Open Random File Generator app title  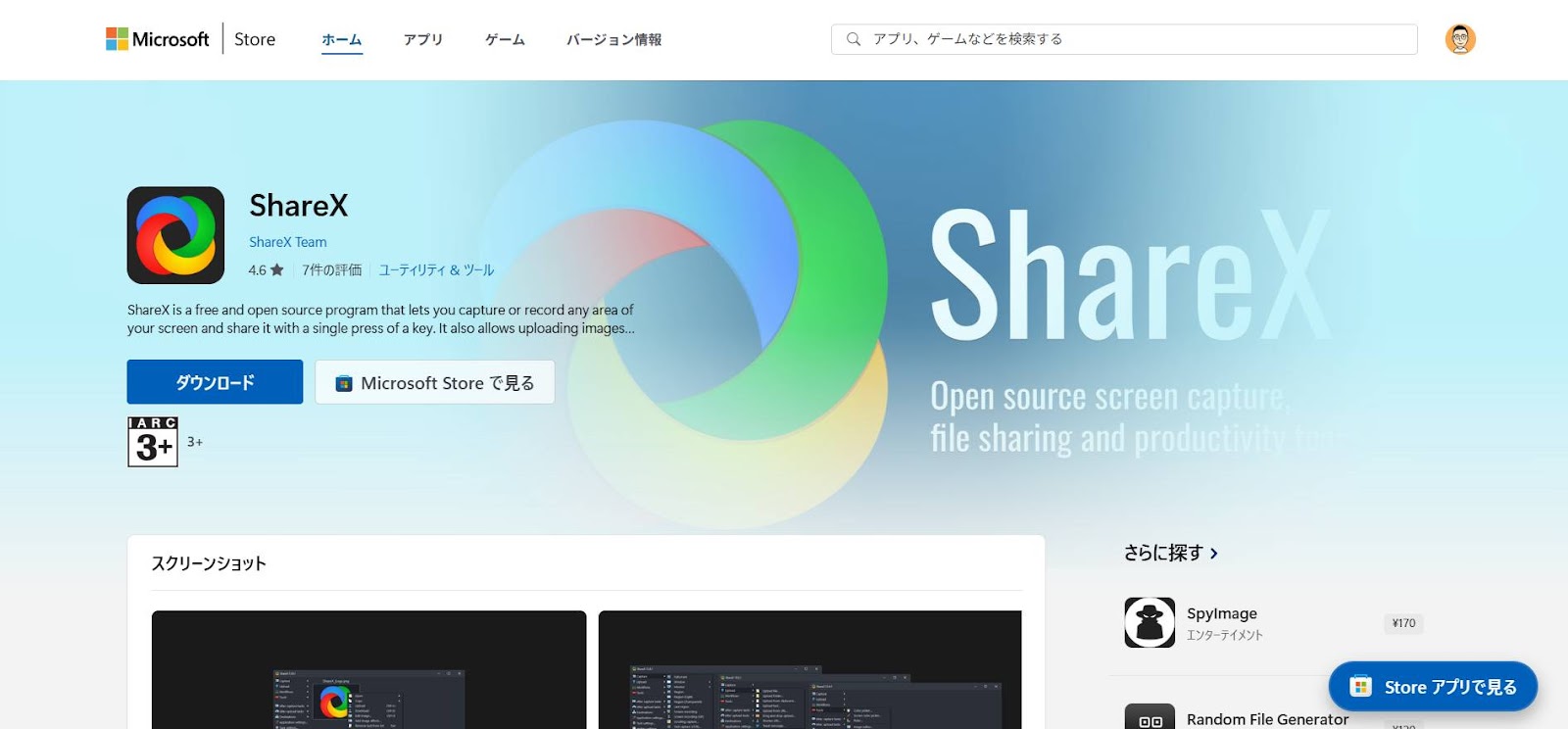pyautogui.click(x=1267, y=719)
